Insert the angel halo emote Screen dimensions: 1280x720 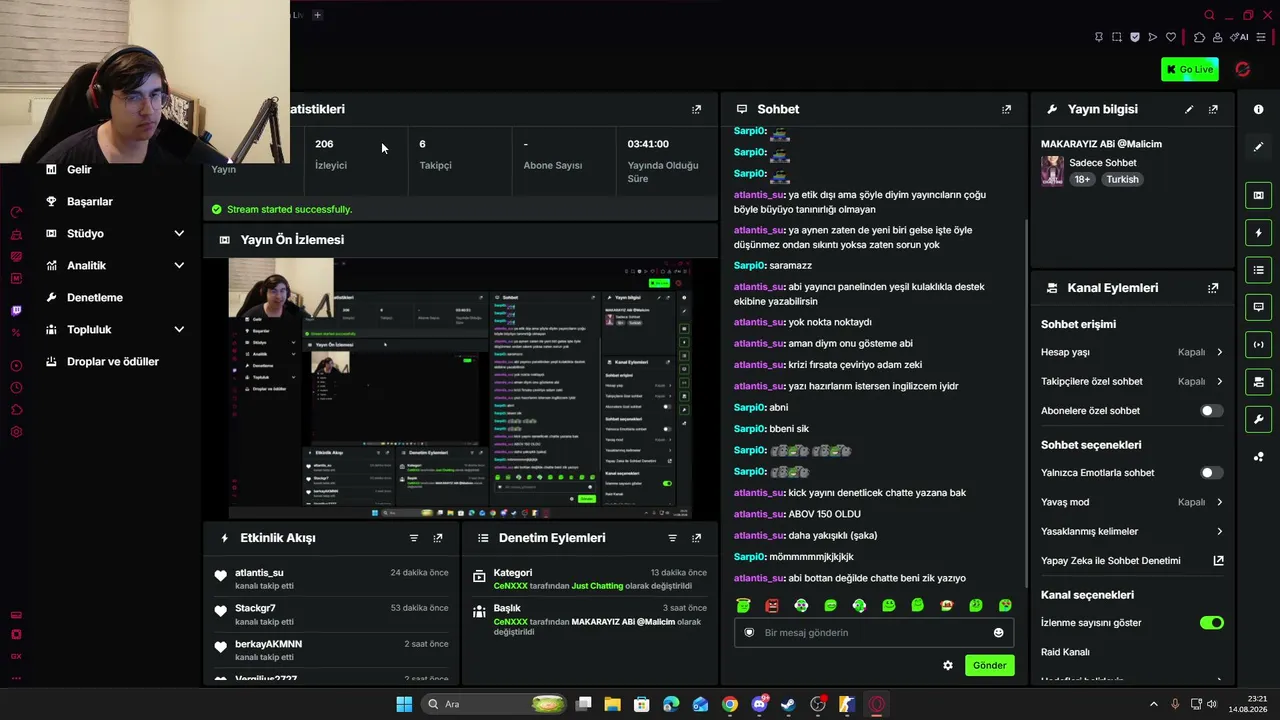tap(743, 605)
